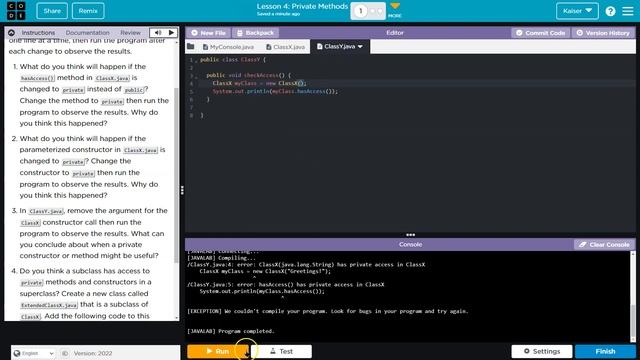This screenshot has width=640, height=360.
Task: Click the Commit Code button
Action: tap(540, 33)
